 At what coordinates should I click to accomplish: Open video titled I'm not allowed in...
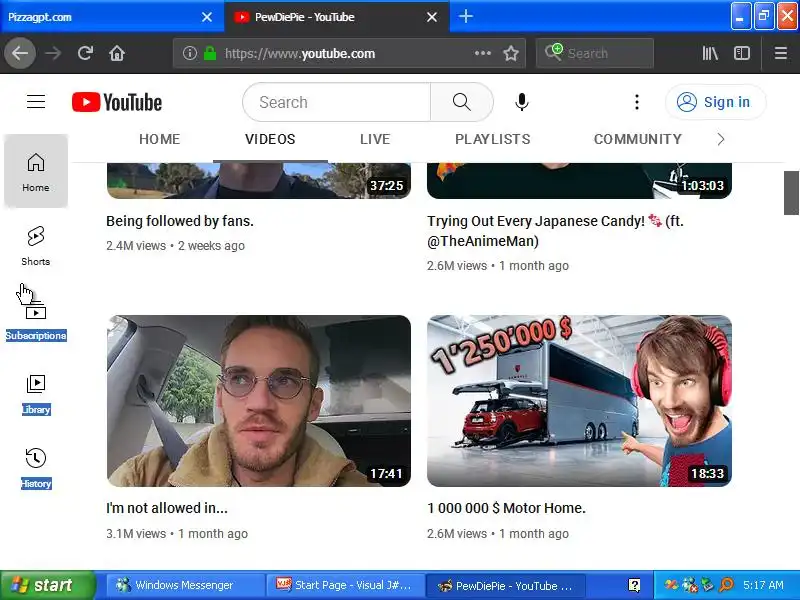coord(167,508)
